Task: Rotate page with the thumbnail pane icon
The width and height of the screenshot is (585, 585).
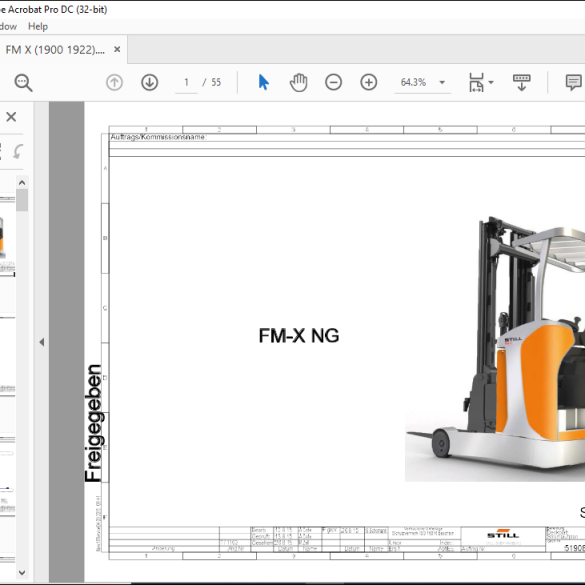Action: coord(18,151)
